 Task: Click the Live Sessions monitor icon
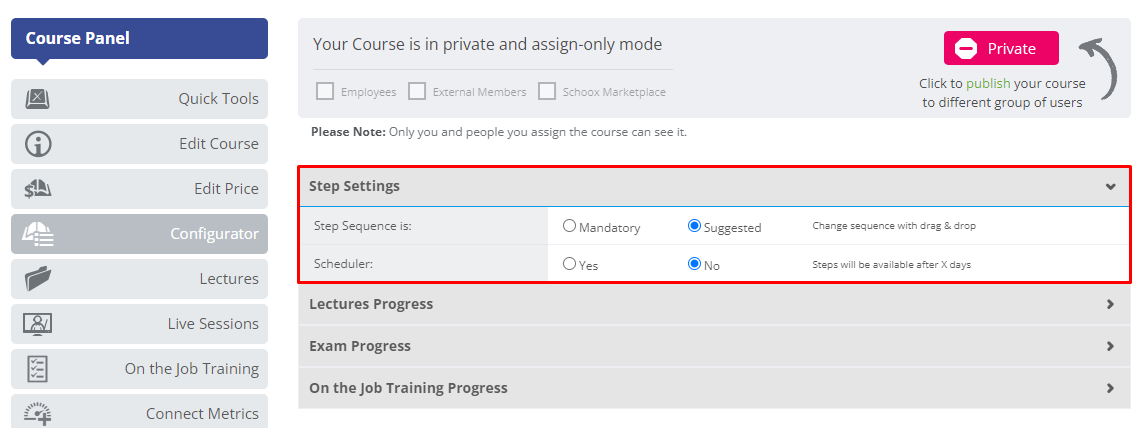click(x=38, y=324)
